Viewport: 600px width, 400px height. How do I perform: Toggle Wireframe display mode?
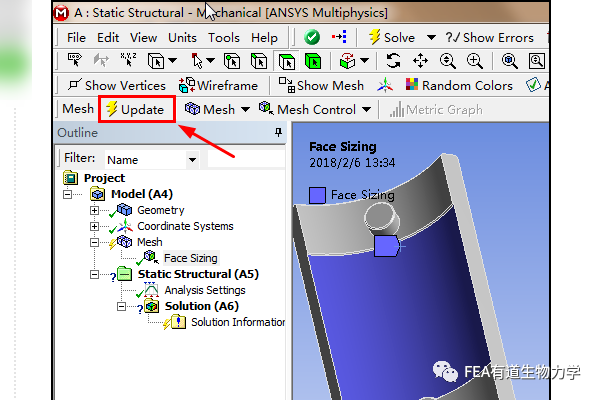pos(218,85)
